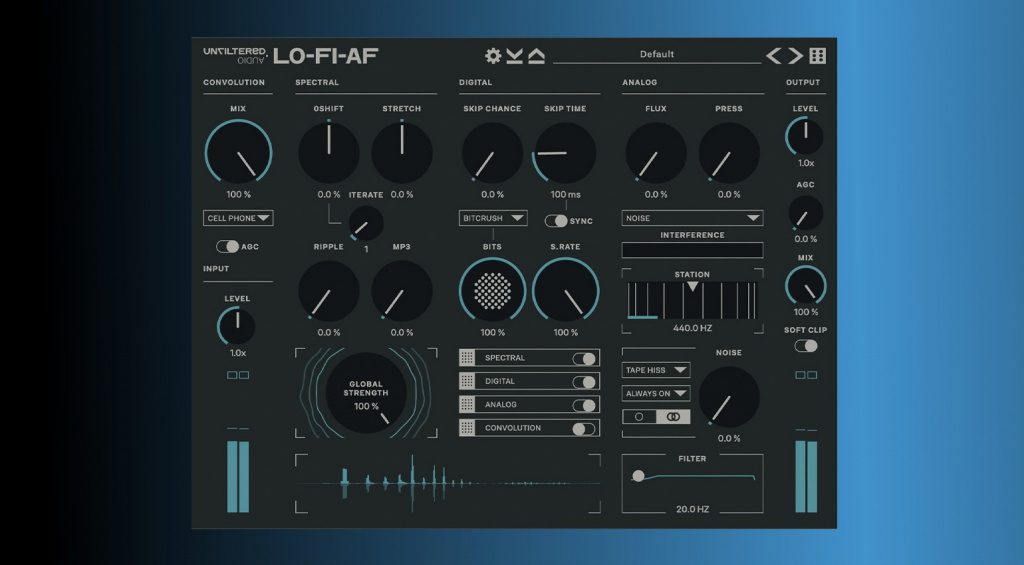The width and height of the screenshot is (1024, 565).
Task: Click the grid icon on Analog row
Action: 467,404
